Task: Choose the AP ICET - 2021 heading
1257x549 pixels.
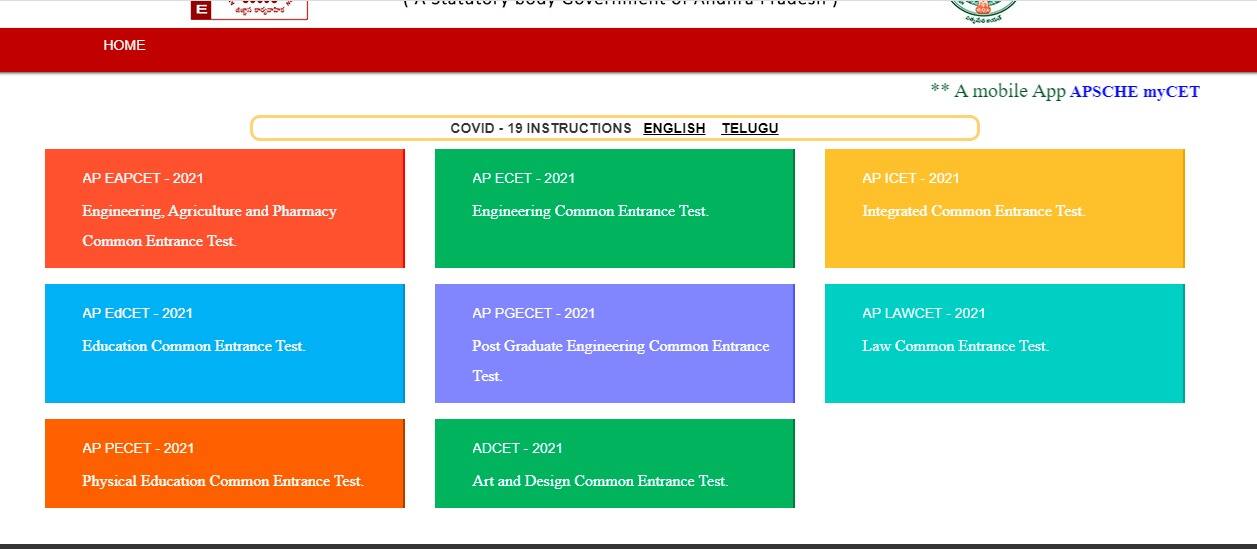Action: tap(910, 178)
